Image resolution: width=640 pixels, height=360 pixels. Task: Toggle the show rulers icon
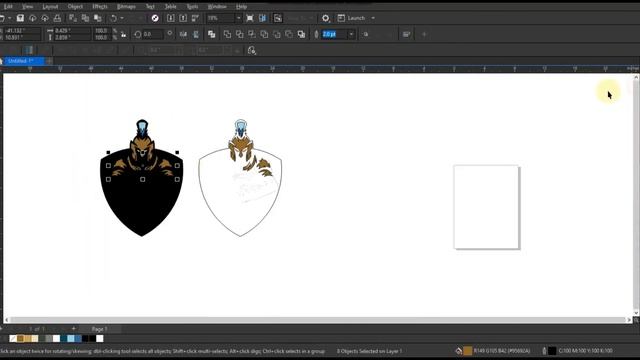(262, 18)
